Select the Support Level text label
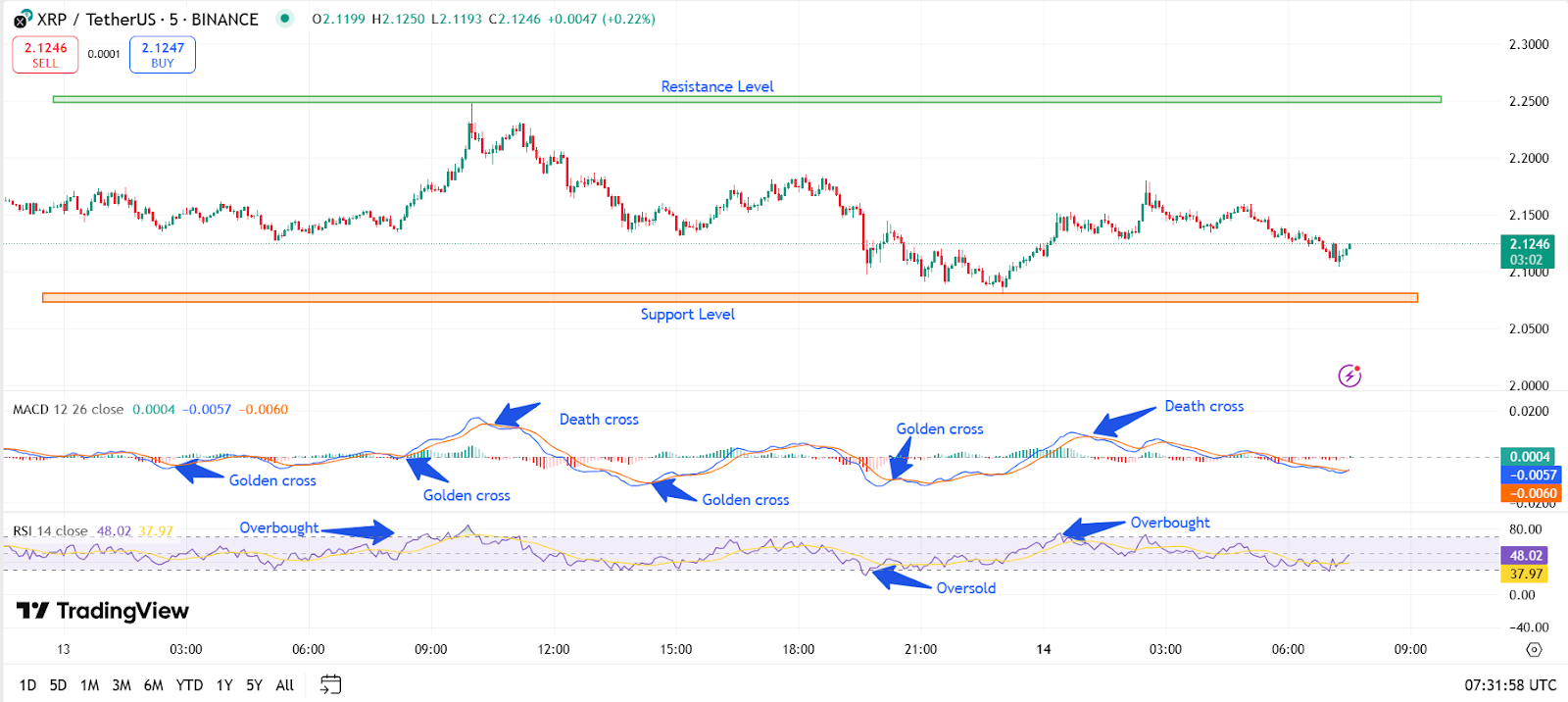1568x702 pixels. click(688, 314)
